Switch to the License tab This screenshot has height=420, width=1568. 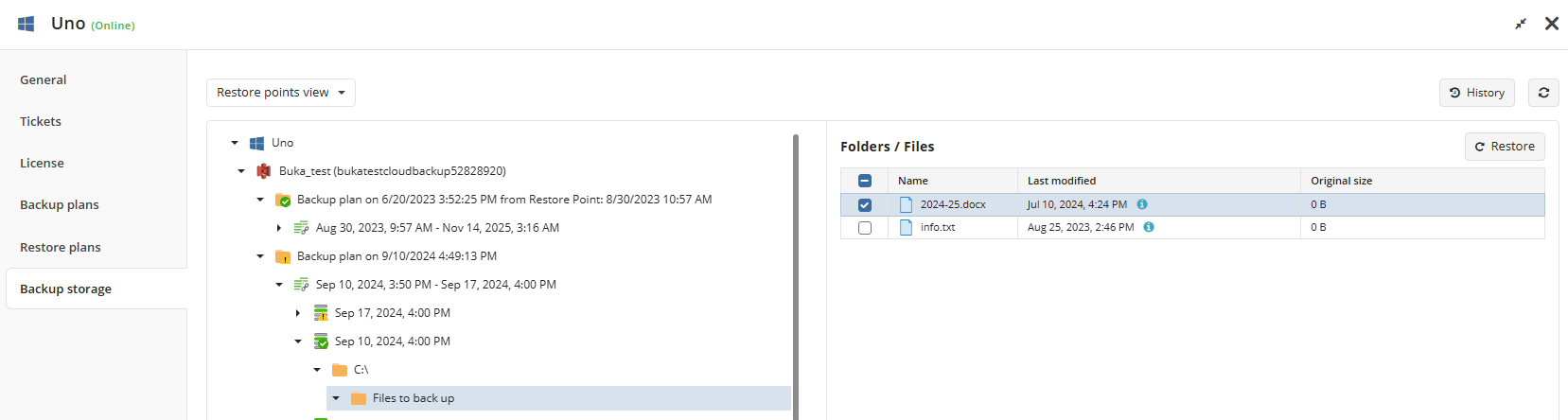[x=43, y=164]
